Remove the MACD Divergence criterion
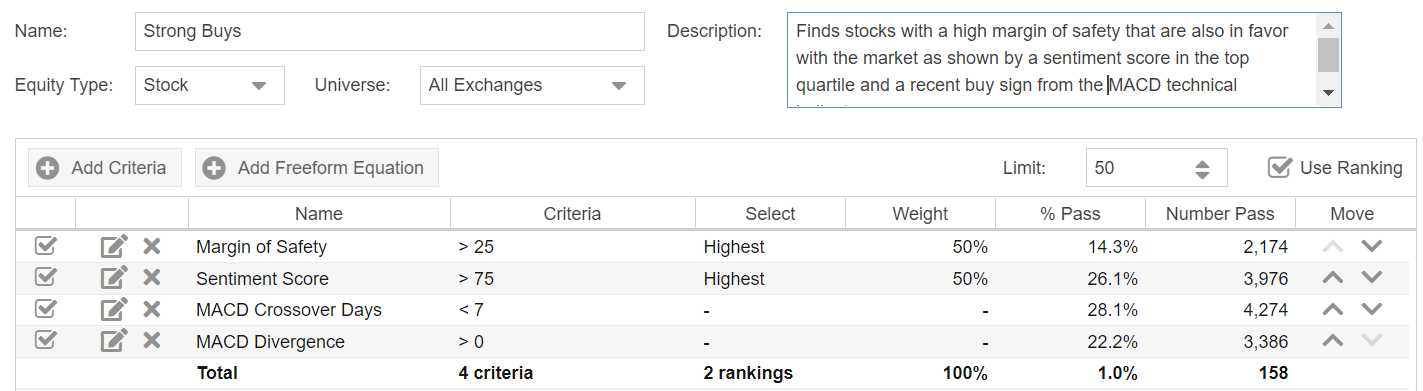 tap(152, 342)
